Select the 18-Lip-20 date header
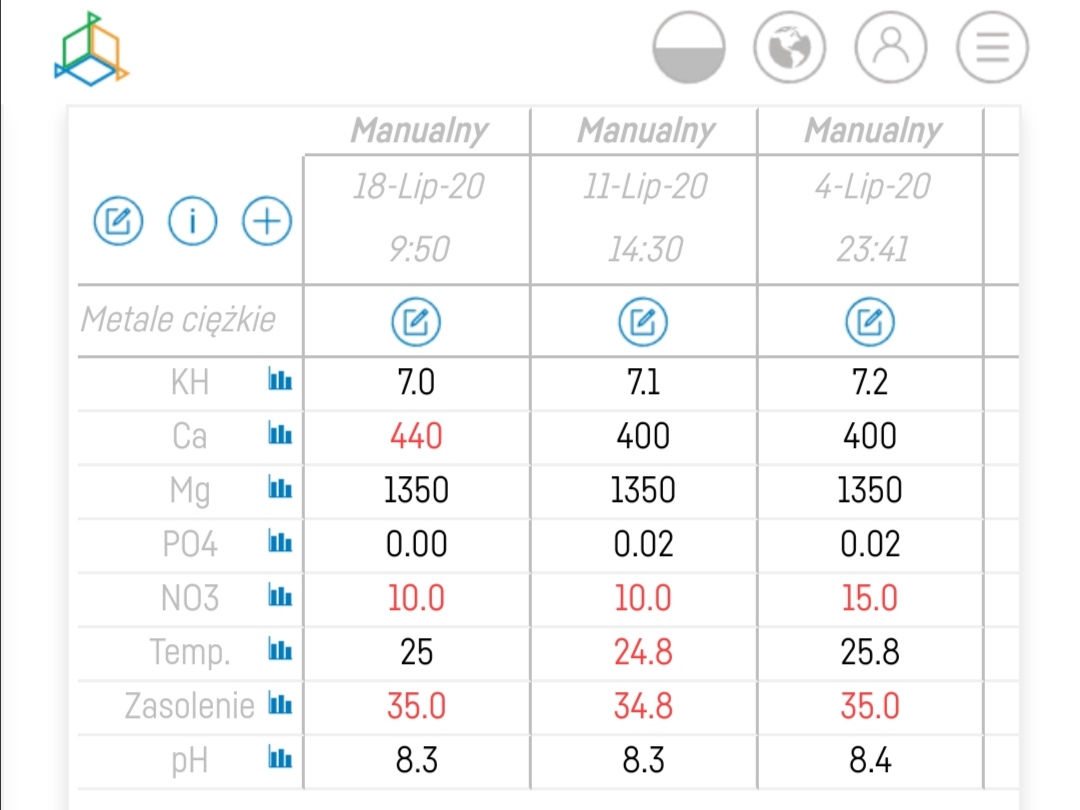Viewport: 1080px width, 810px height. tap(416, 187)
